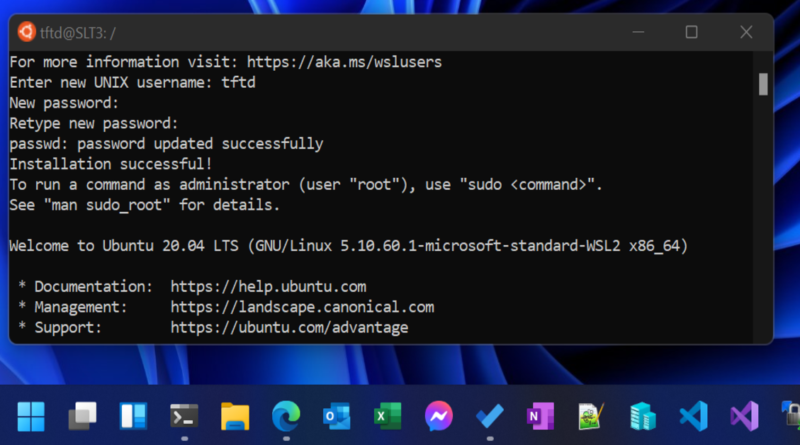This screenshot has height=445, width=800.
Task: Click the "Installation successful!" line
Action: coord(111,164)
